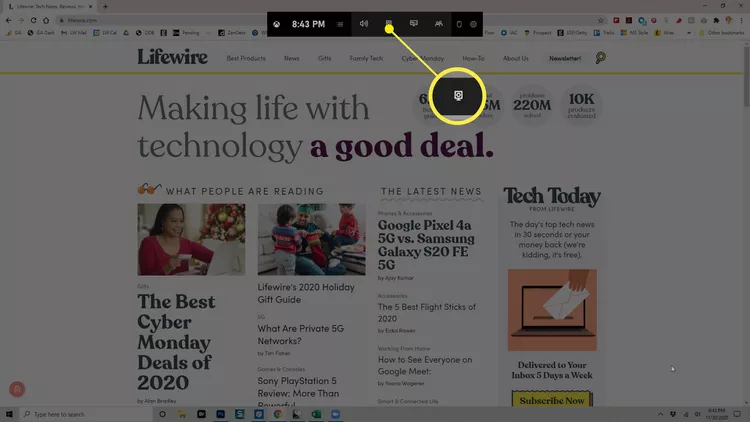The height and width of the screenshot is (422, 750).
Task: Open the Chrome three-dot menu
Action: coord(741,20)
